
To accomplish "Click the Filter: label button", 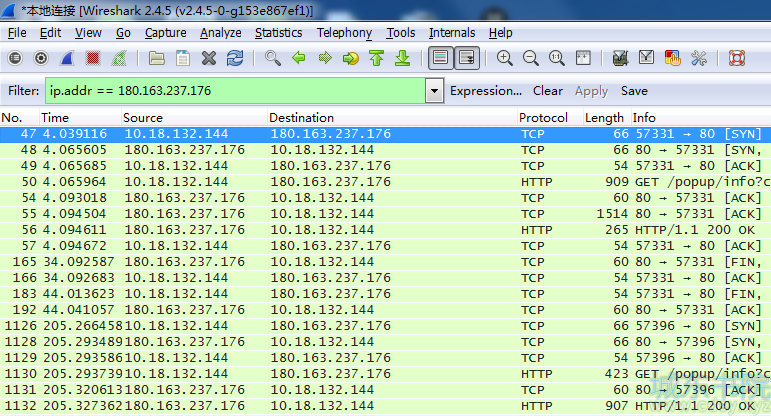I will (23, 91).
